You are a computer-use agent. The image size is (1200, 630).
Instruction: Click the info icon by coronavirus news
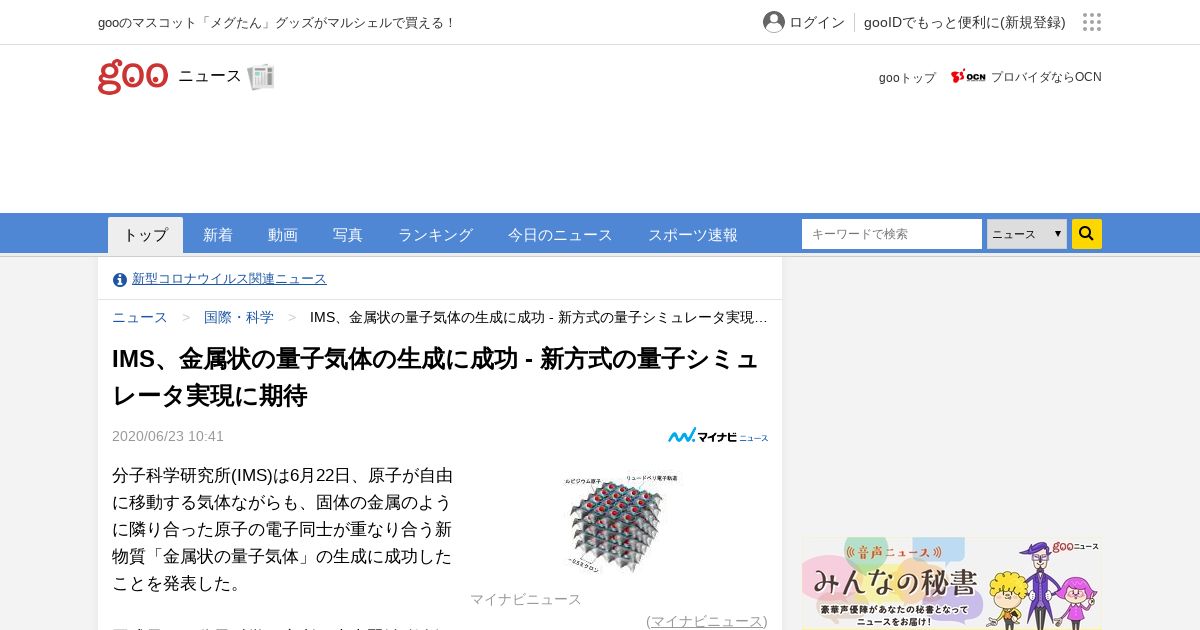coord(120,280)
